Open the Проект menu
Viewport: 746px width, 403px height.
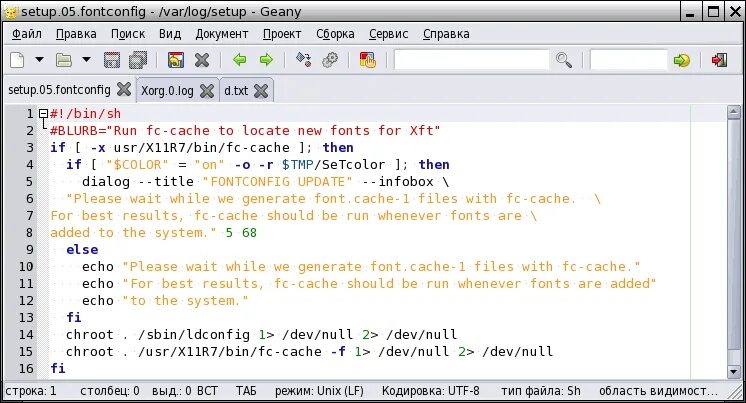(282, 34)
